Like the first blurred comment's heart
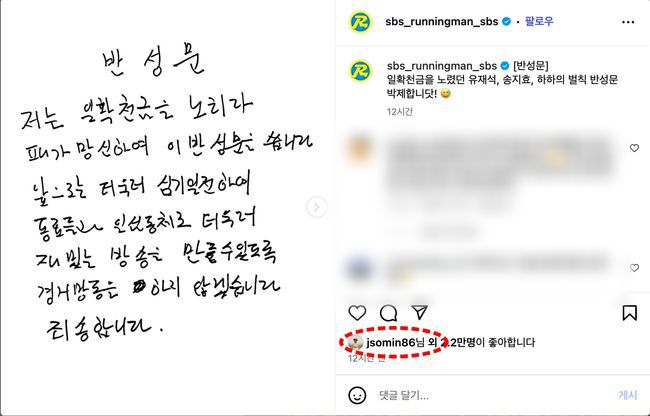Viewport: 650px width, 416px height. point(634,148)
